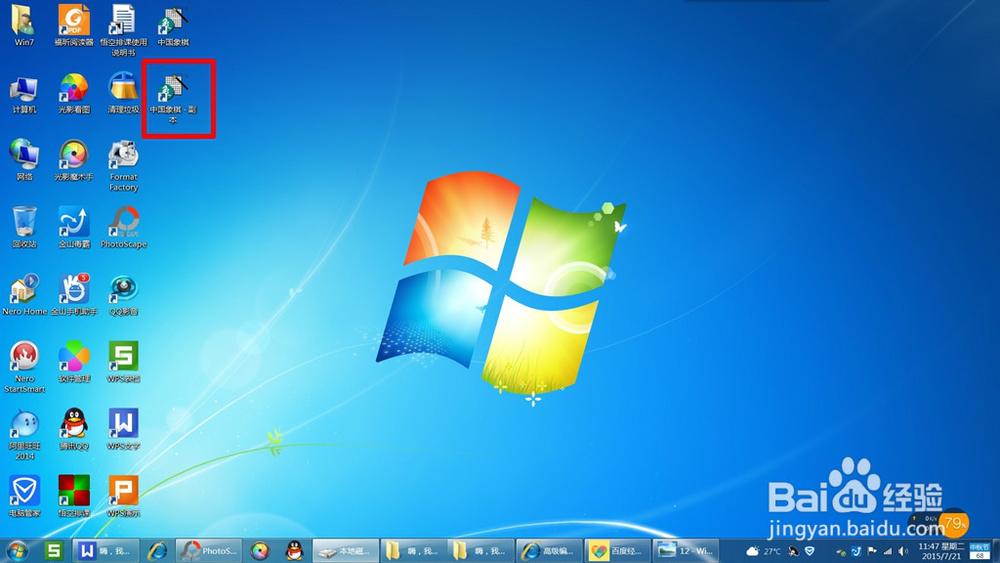Select the 清理垃圾 broom icon
The image size is (1000, 563).
[123, 94]
